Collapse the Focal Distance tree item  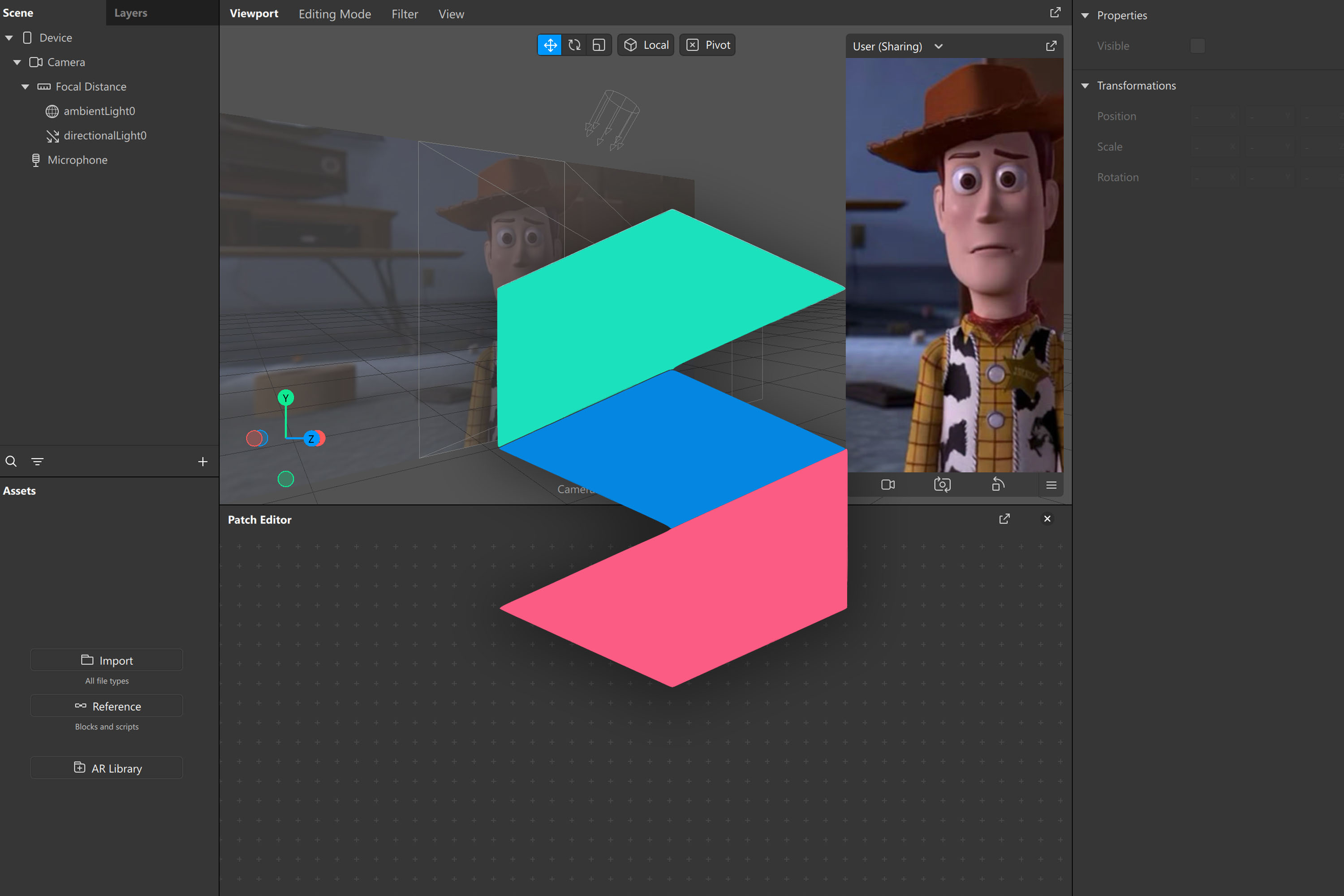(x=25, y=87)
